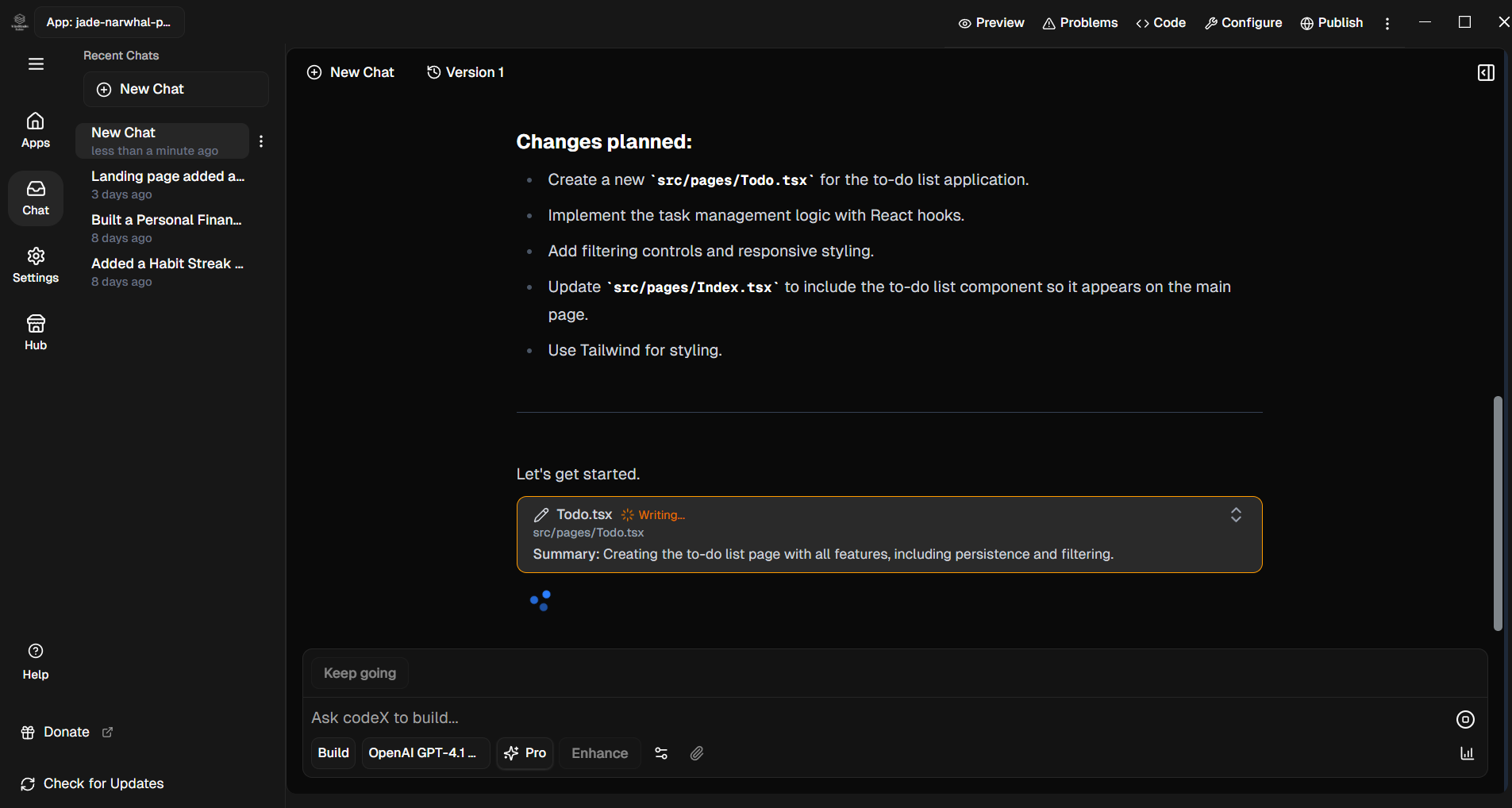
Task: Open the Problems tab
Action: click(1080, 23)
